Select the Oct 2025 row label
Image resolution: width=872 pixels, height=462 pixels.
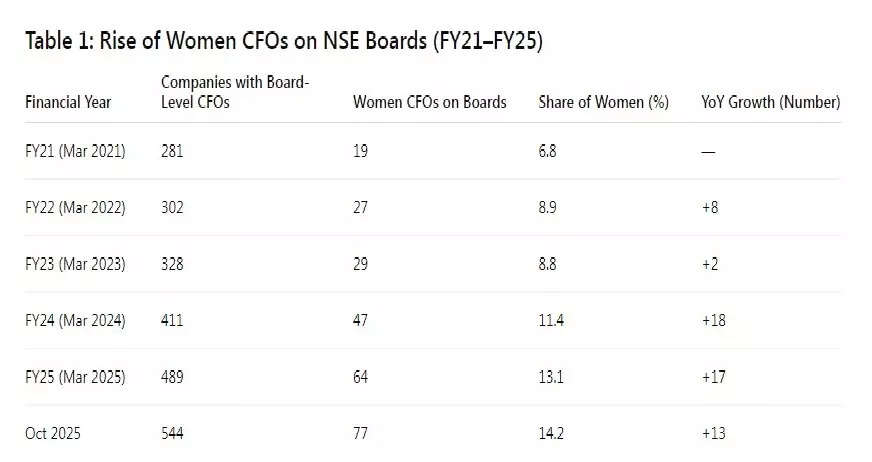point(54,433)
